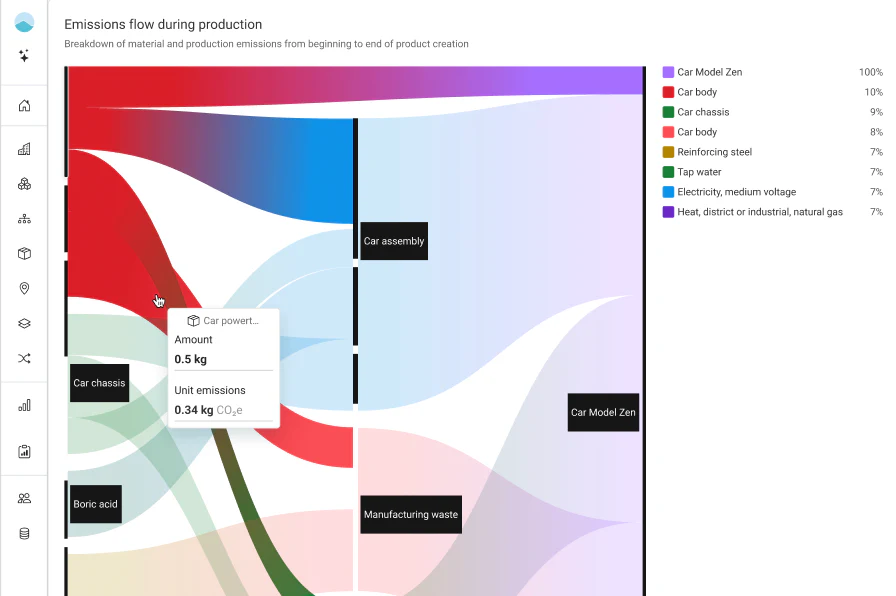This screenshot has height=596, width=896.
Task: Open the hierarchy tree icon
Action: coord(24,219)
